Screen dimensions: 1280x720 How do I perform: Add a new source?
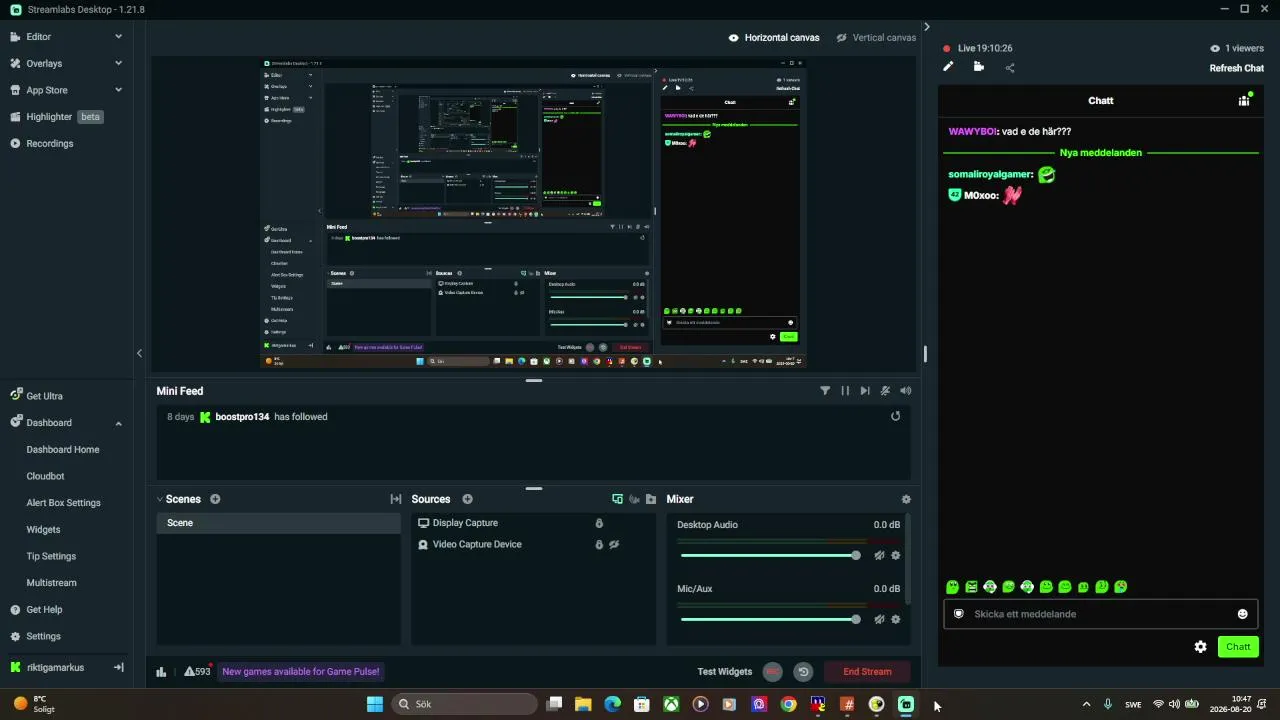[x=467, y=499]
